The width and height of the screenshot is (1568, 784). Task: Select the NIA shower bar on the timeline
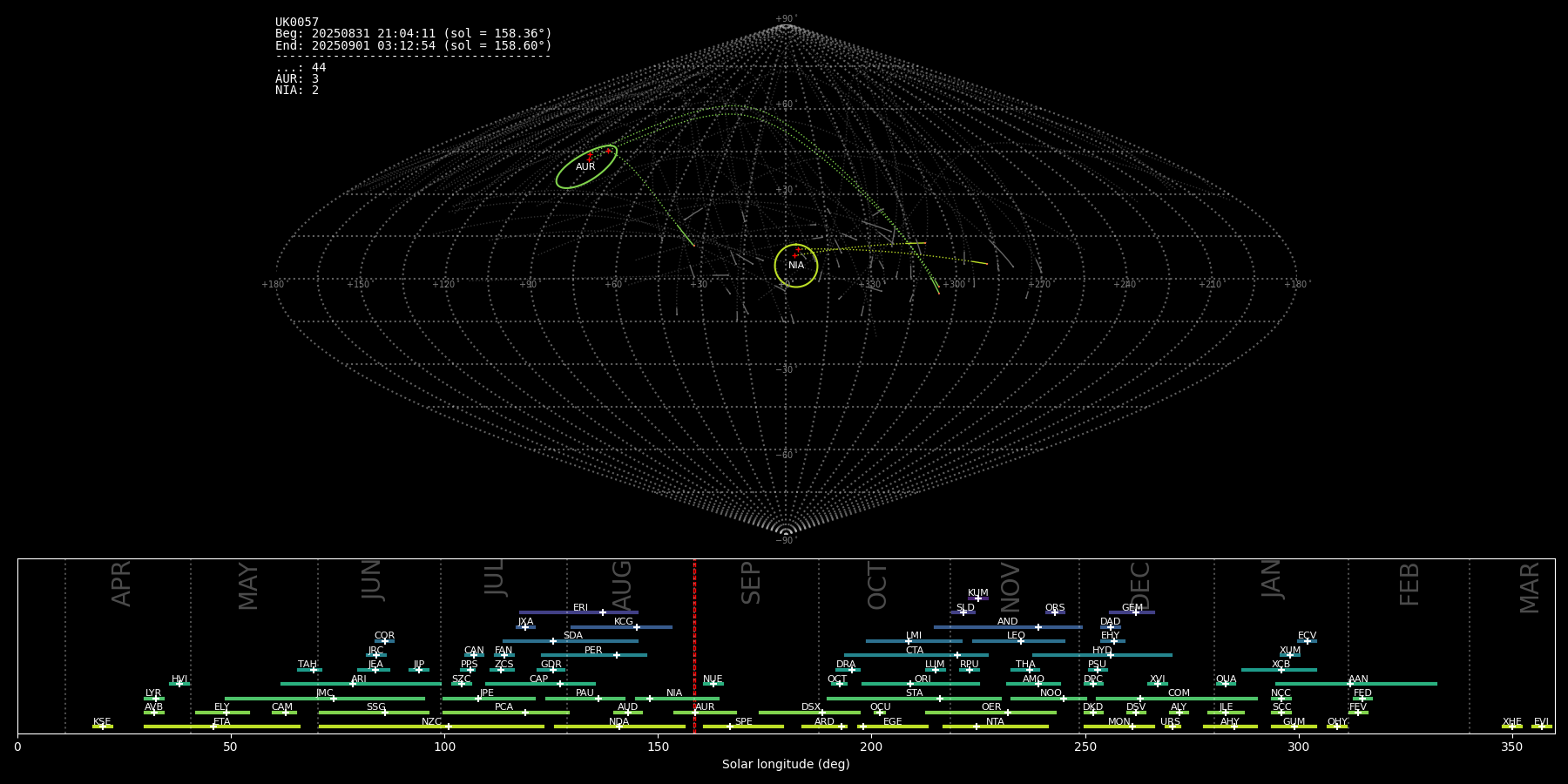coord(677,699)
